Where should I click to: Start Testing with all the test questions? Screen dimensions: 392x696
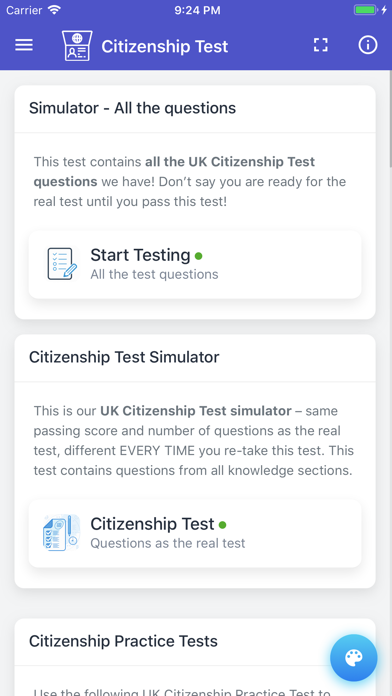tap(195, 265)
